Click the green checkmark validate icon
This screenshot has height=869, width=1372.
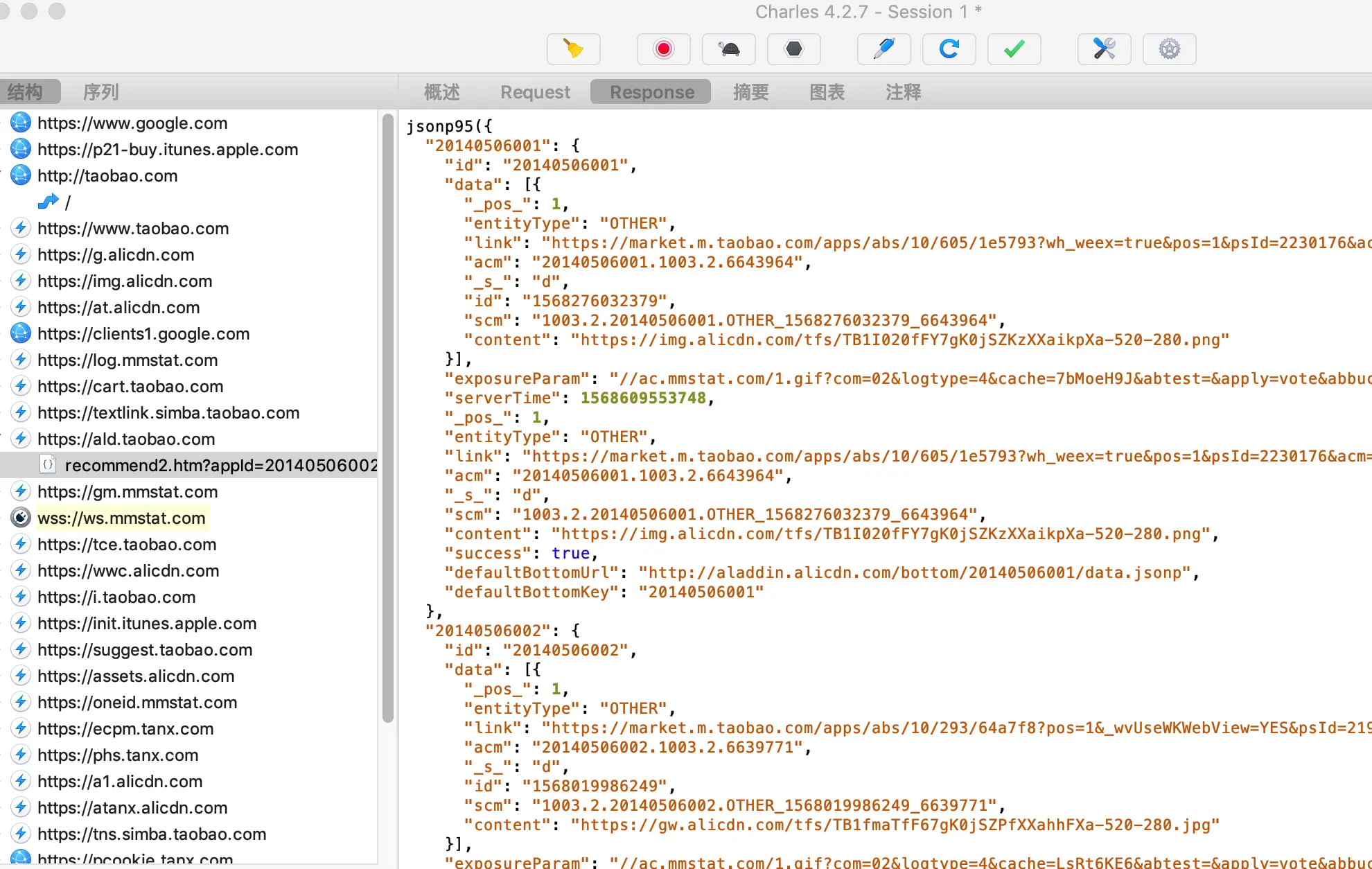coord(1014,49)
